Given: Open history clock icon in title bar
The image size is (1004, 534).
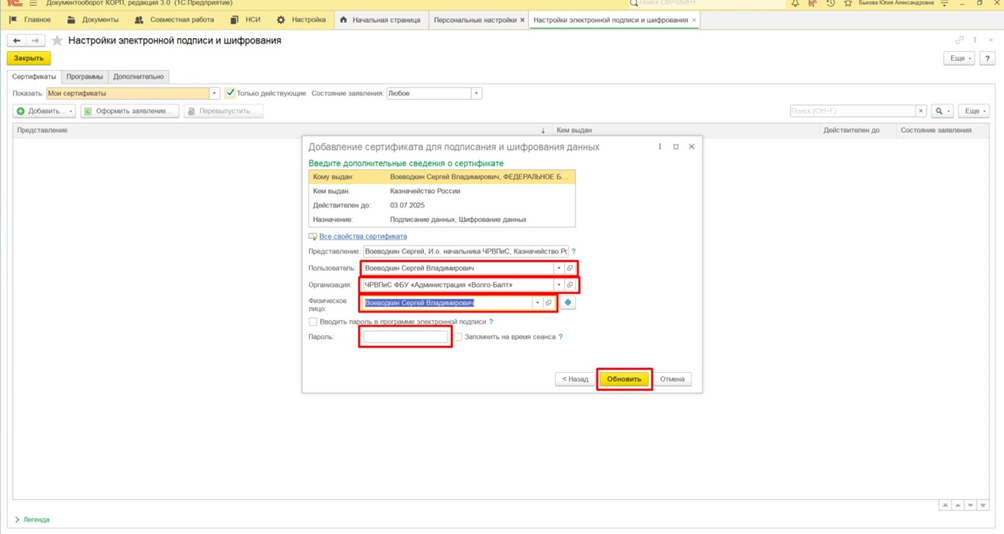Looking at the screenshot, I should [830, 3].
